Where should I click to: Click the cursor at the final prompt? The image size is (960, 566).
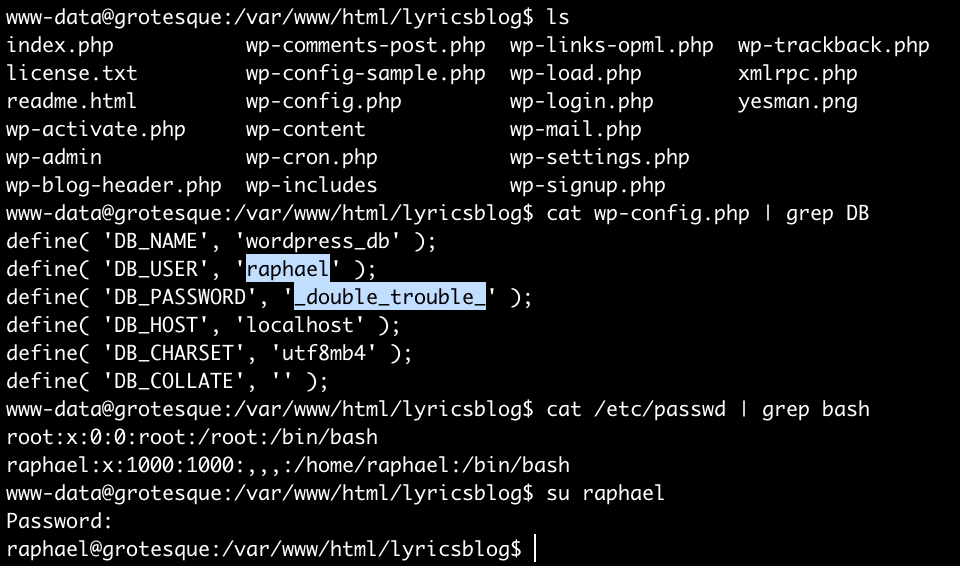537,549
